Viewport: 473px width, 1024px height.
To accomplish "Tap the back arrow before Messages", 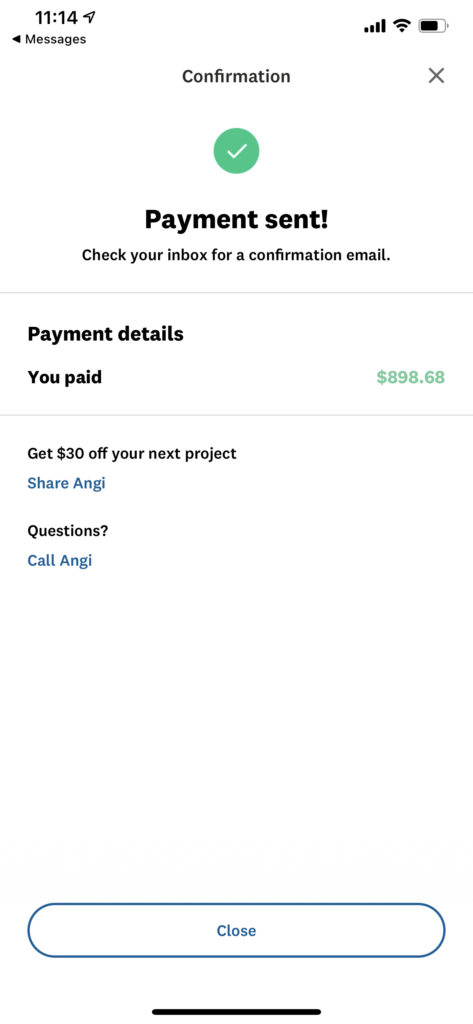I will coord(16,39).
